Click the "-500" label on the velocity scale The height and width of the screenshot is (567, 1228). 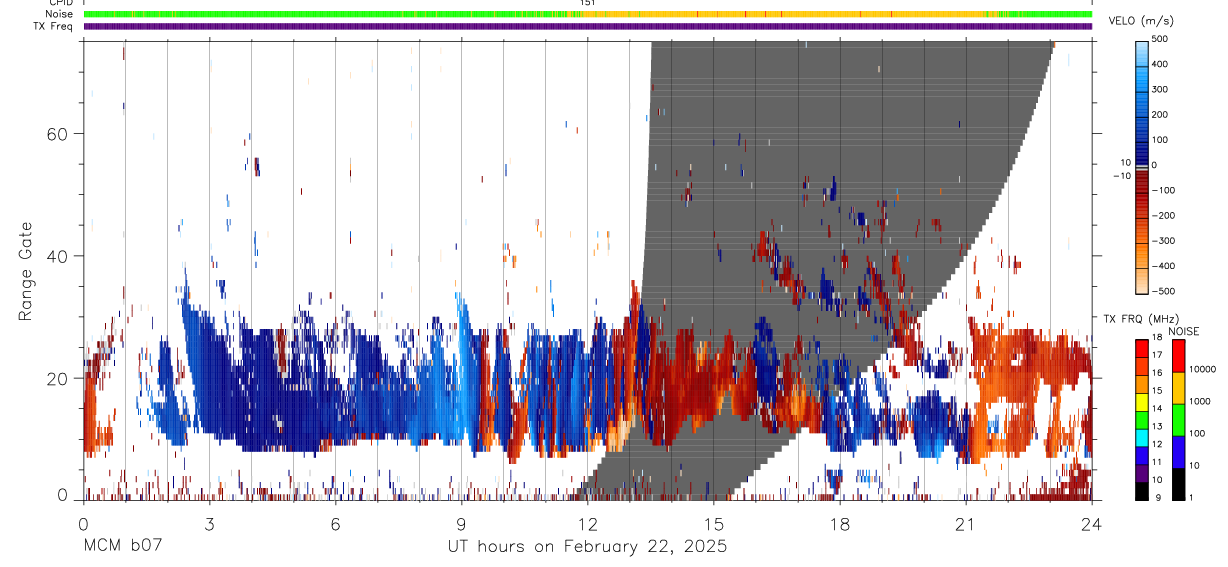(1161, 292)
